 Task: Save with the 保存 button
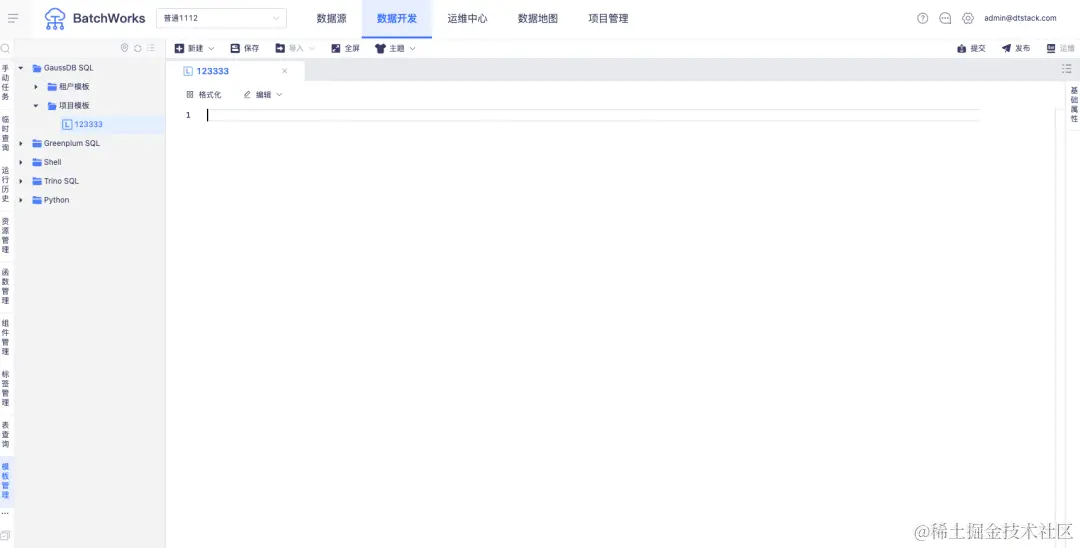[x=245, y=48]
